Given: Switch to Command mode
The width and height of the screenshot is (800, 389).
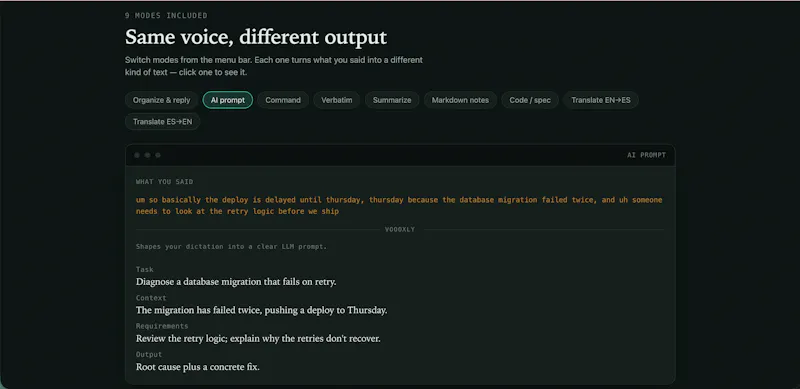Looking at the screenshot, I should click(x=283, y=100).
